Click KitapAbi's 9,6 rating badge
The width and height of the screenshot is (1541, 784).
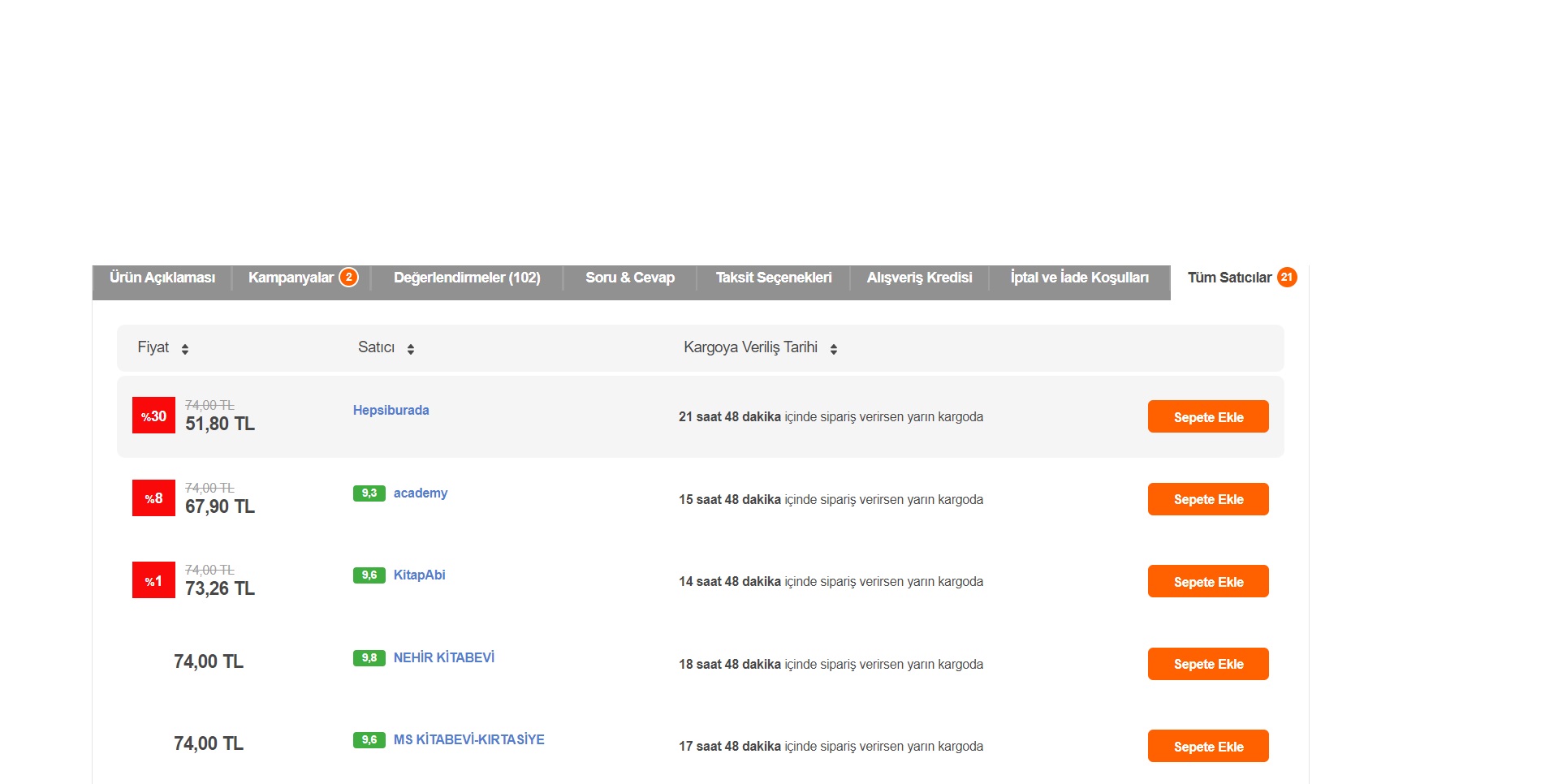[369, 575]
